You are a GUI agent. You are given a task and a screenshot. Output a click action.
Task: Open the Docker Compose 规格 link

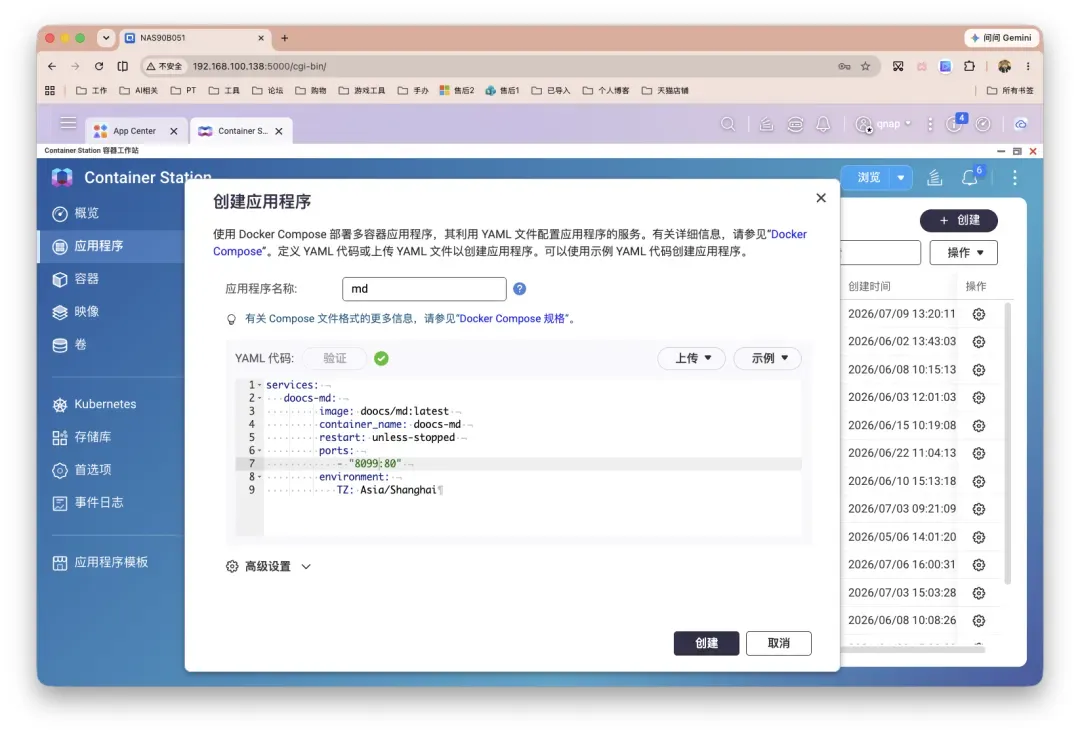tap(512, 319)
